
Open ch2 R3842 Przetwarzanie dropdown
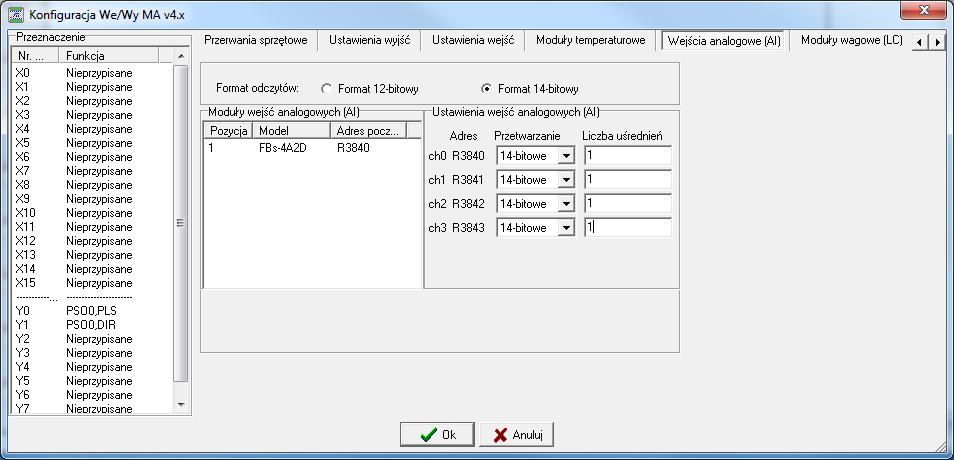click(566, 204)
